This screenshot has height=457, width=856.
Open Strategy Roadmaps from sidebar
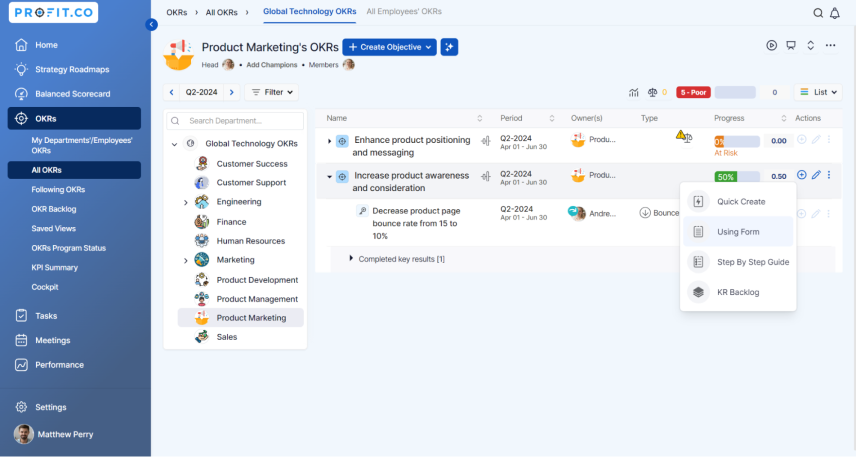click(74, 69)
